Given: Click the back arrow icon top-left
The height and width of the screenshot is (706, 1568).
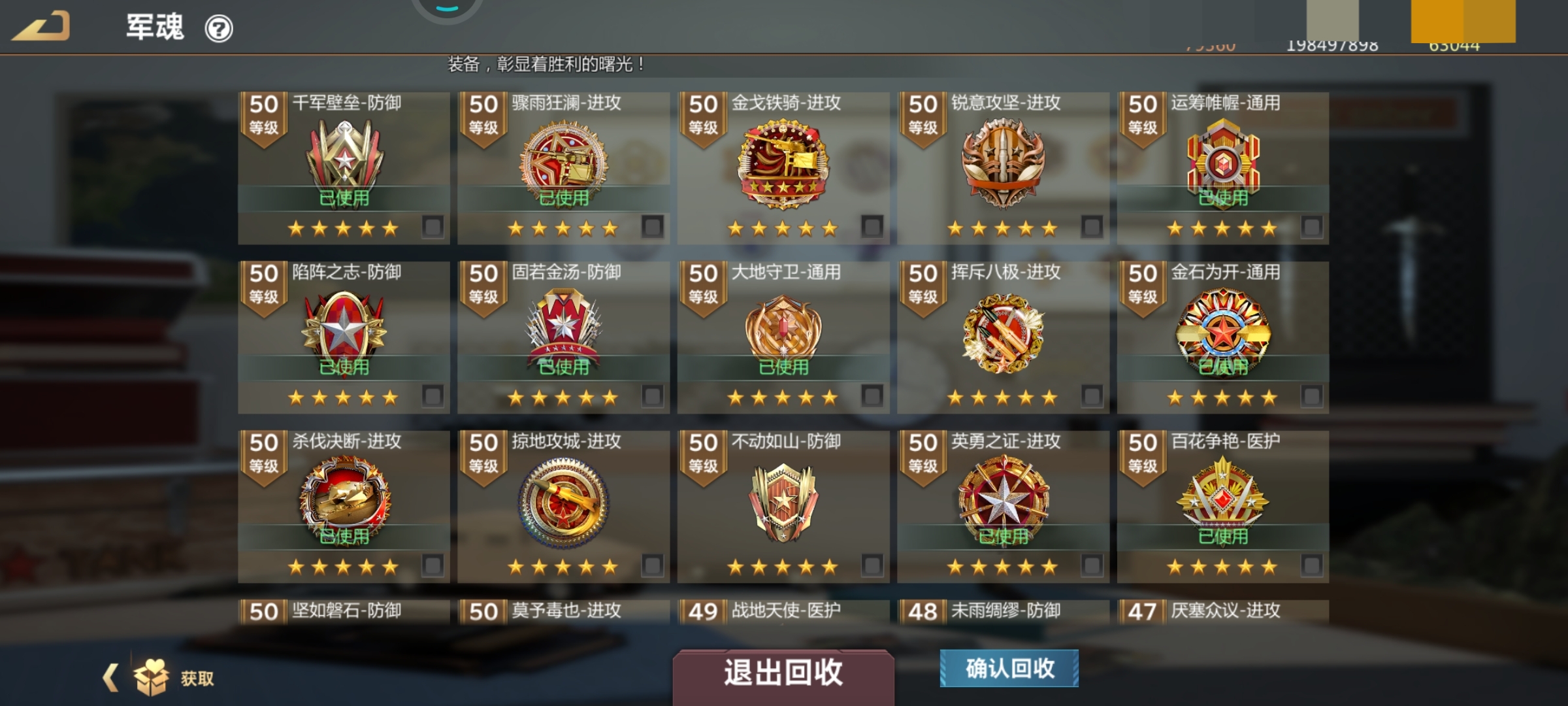Looking at the screenshot, I should coord(41,26).
